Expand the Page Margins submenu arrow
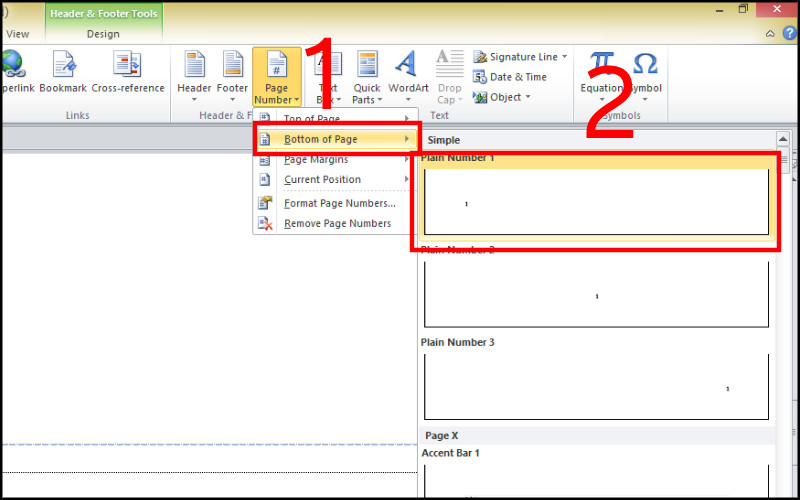The image size is (800, 500). point(407,160)
